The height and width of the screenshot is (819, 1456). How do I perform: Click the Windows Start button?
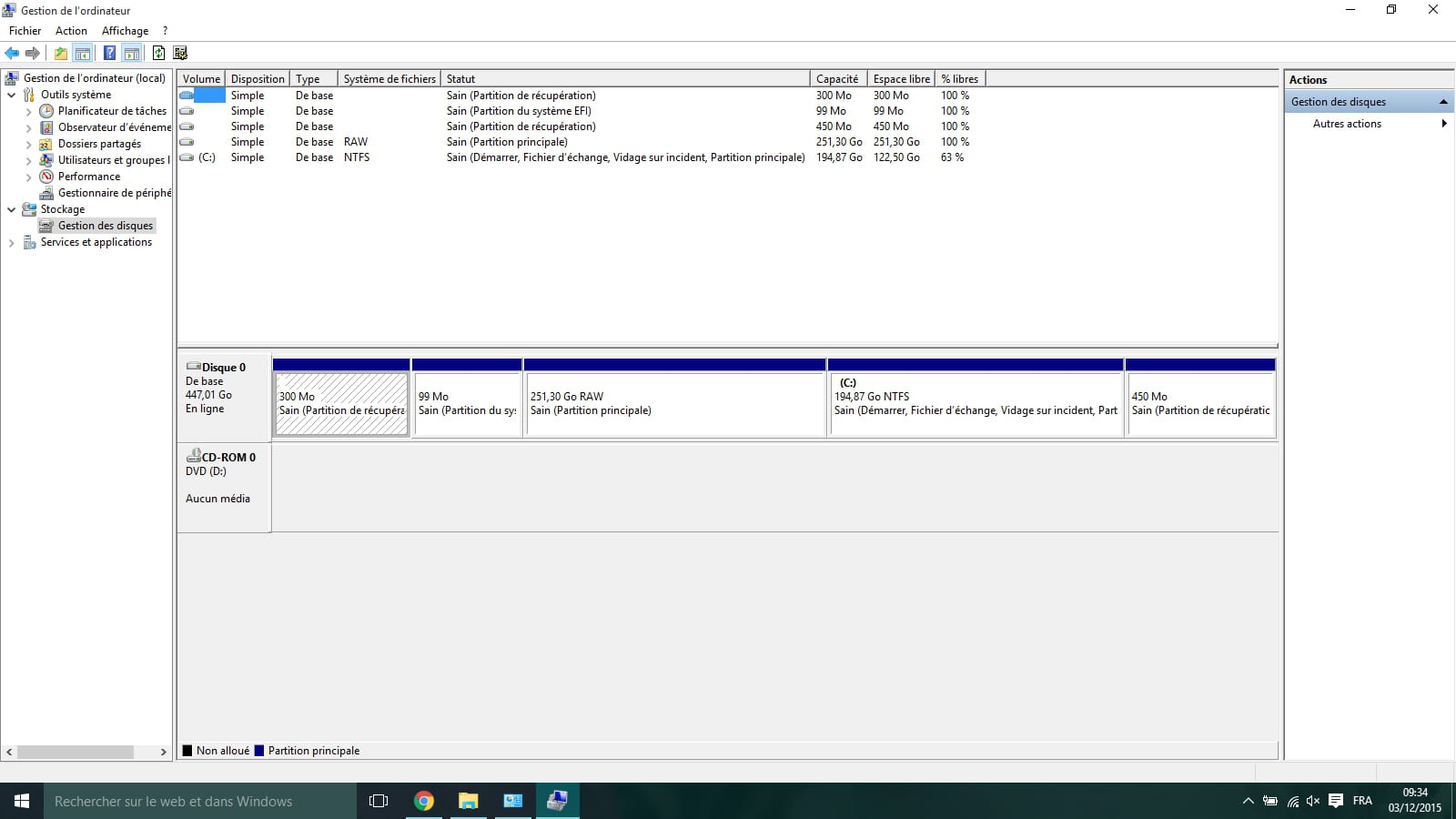[x=22, y=801]
